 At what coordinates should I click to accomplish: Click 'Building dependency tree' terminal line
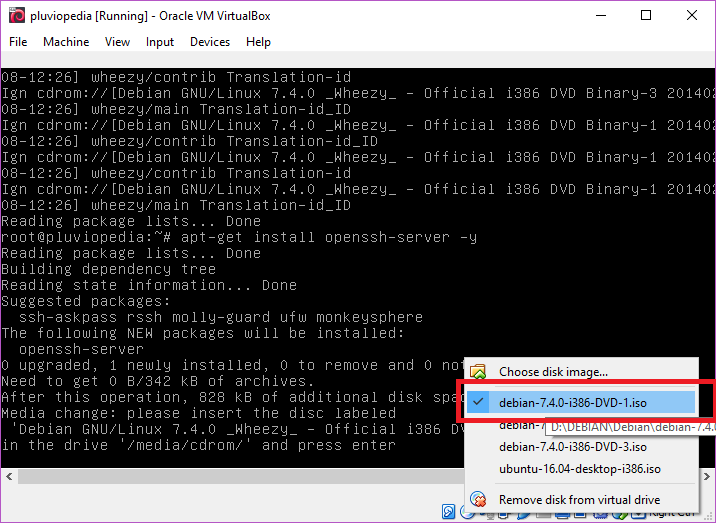[x=109, y=269]
